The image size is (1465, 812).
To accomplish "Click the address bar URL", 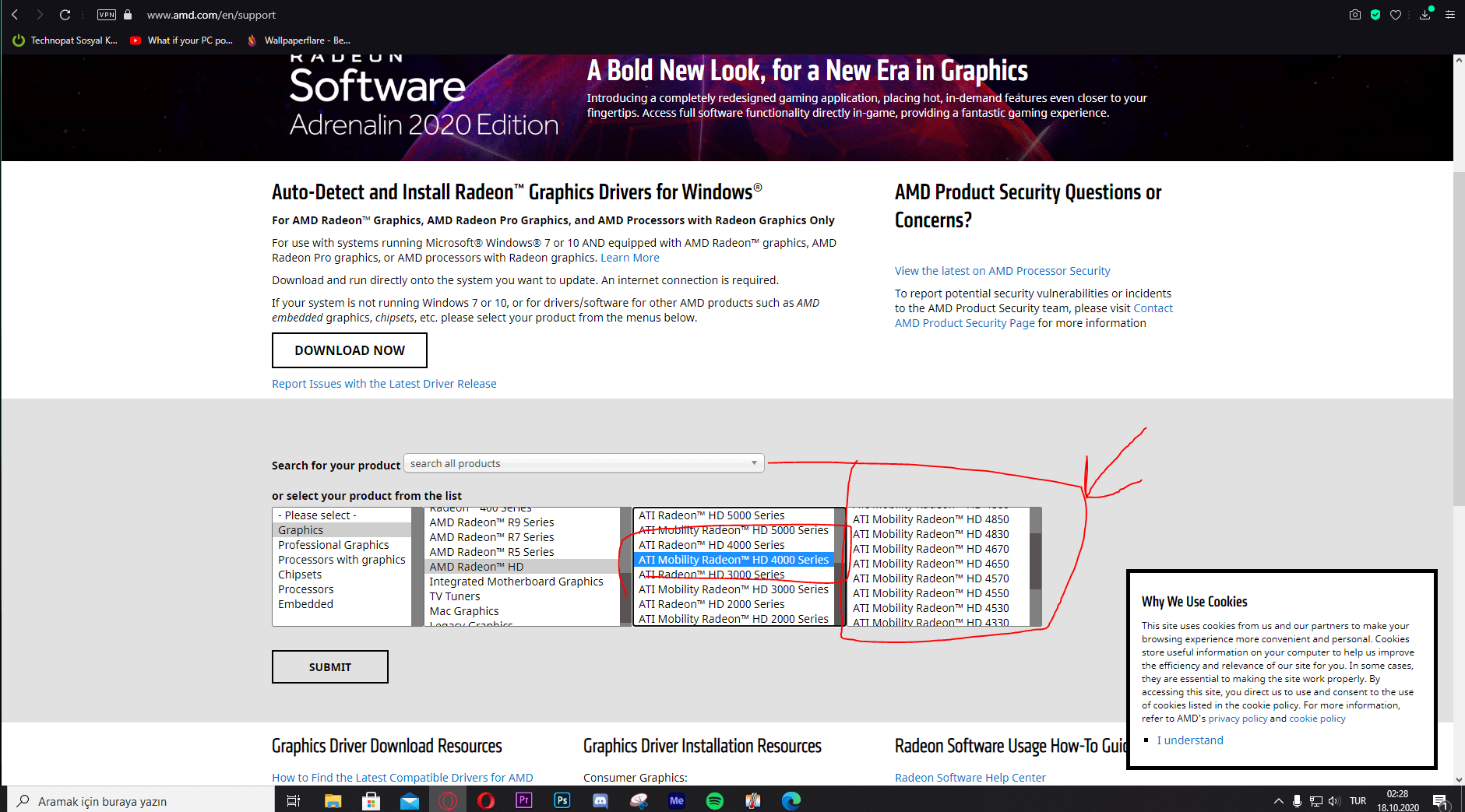I will coord(211,15).
